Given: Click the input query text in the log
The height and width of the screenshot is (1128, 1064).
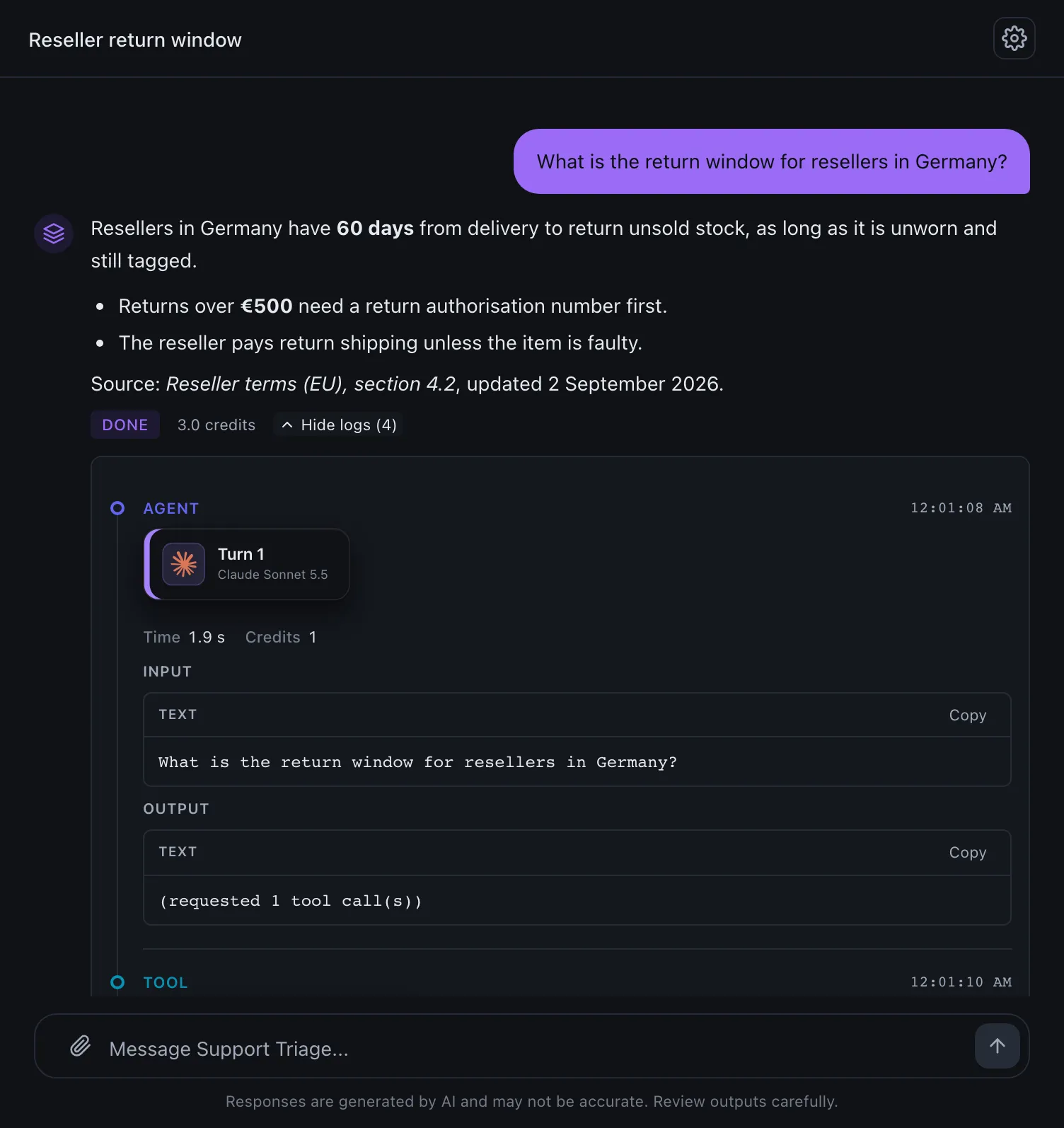Looking at the screenshot, I should (x=417, y=762).
